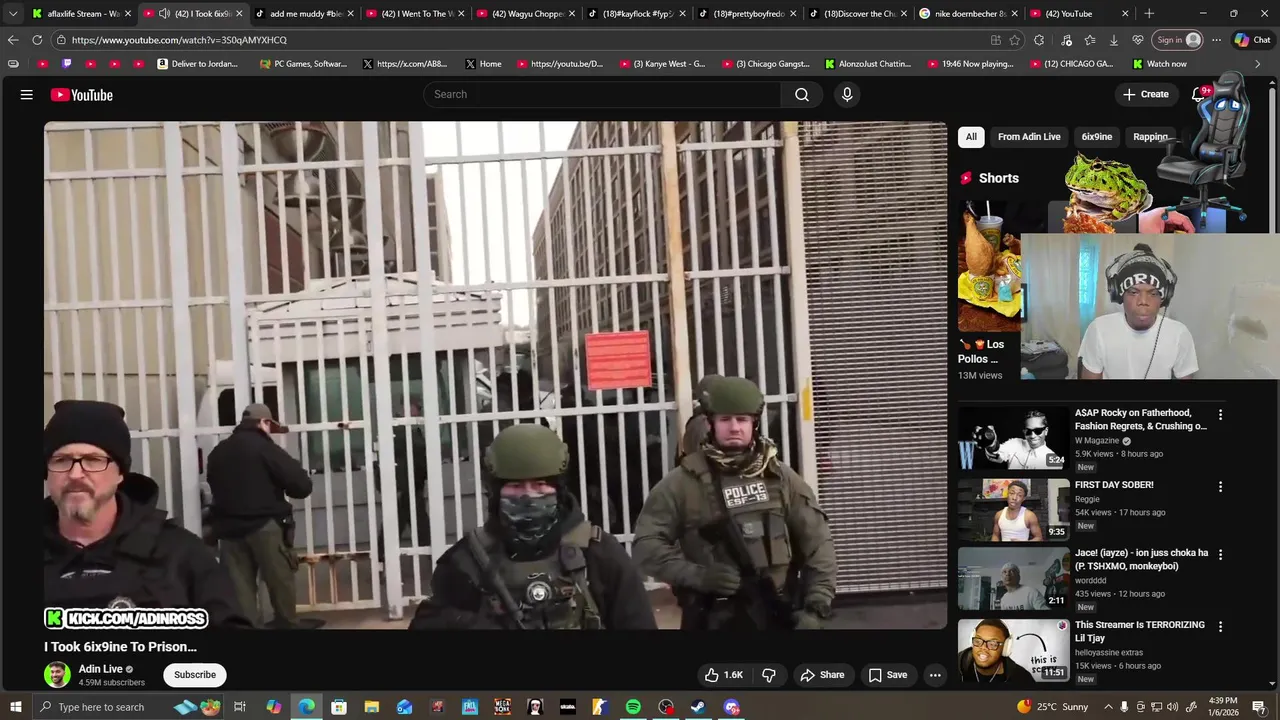
Task: Go to YouTube home via logo
Action: tap(82, 95)
